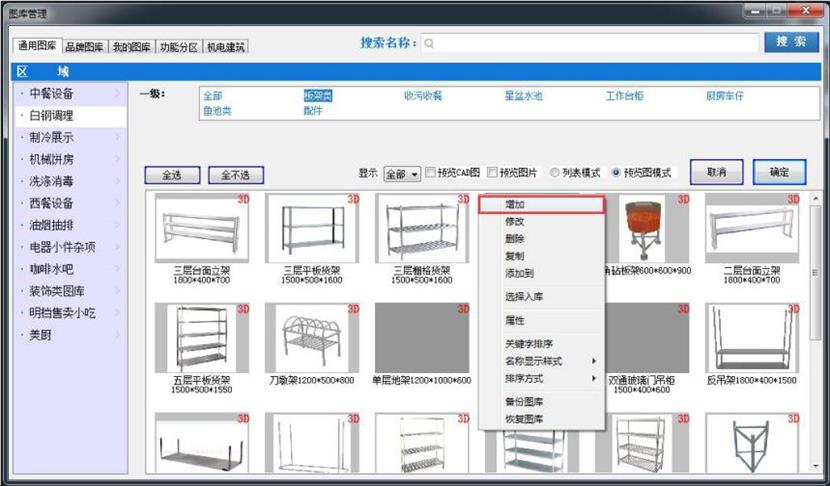830x486 pixels.
Task: Select 美厨 in the region list
Action: pyautogui.click(x=70, y=335)
